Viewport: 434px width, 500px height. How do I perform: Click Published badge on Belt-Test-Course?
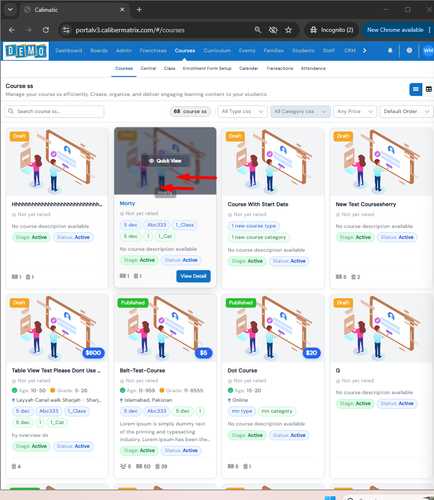(133, 303)
